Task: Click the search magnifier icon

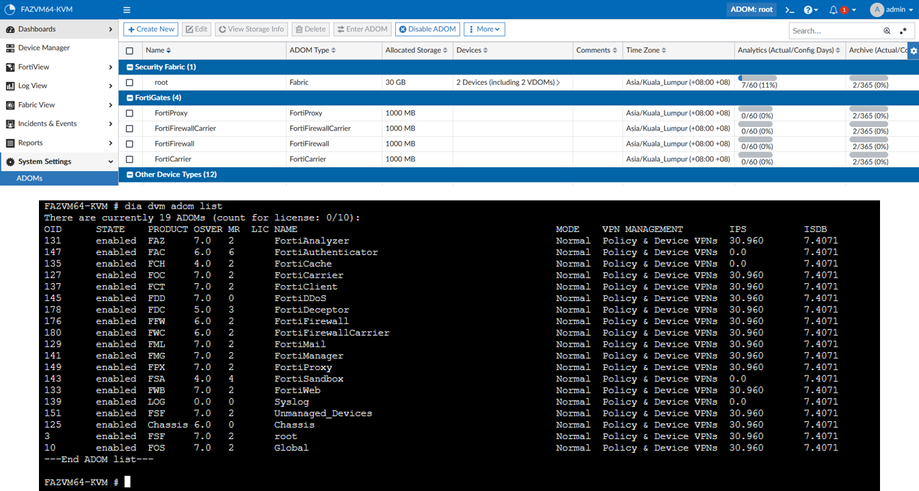Action: click(887, 31)
